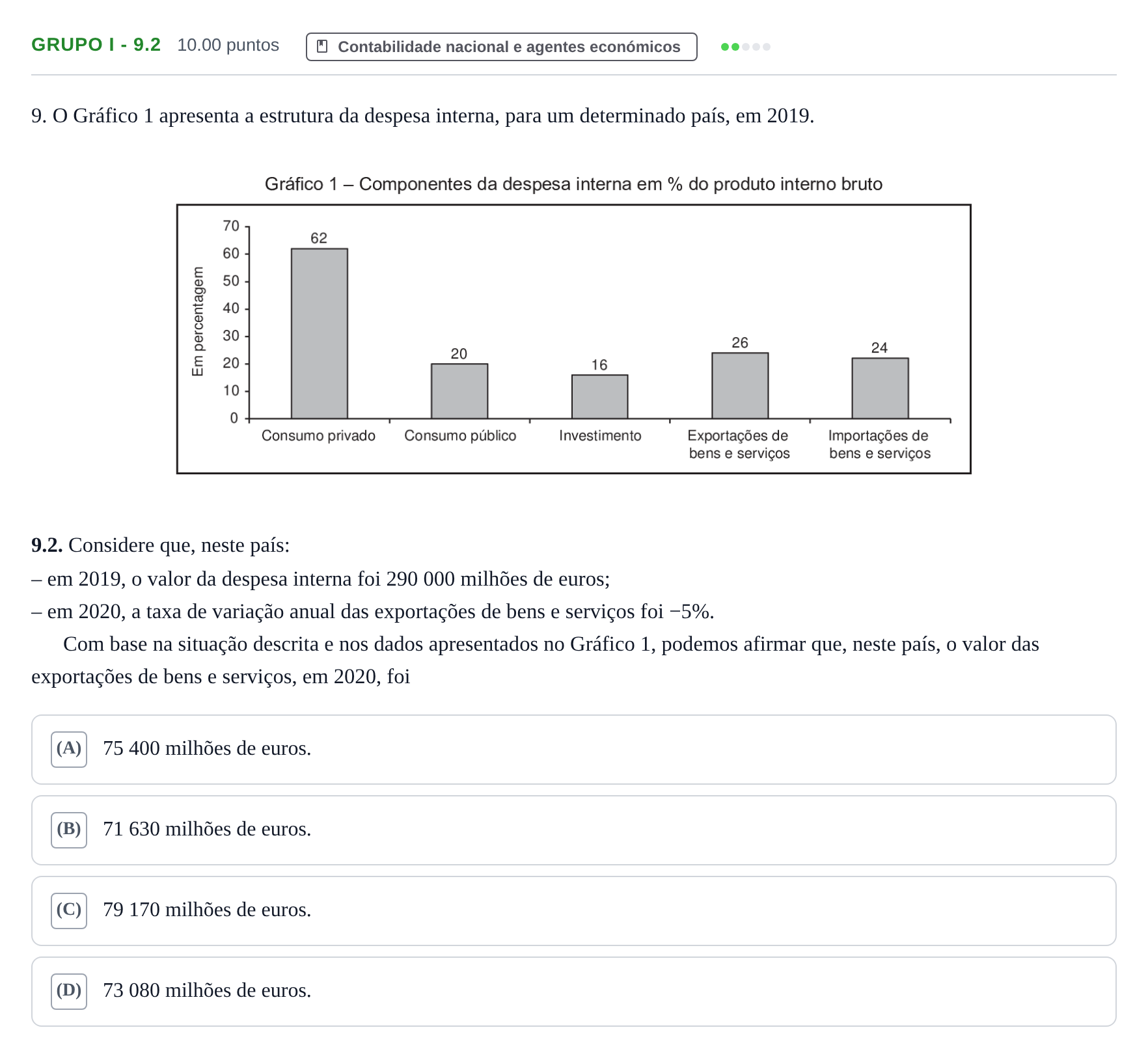The height and width of the screenshot is (1058, 1148).
Task: Click answer text 71 630 milhões de euros
Action: [x=207, y=830]
